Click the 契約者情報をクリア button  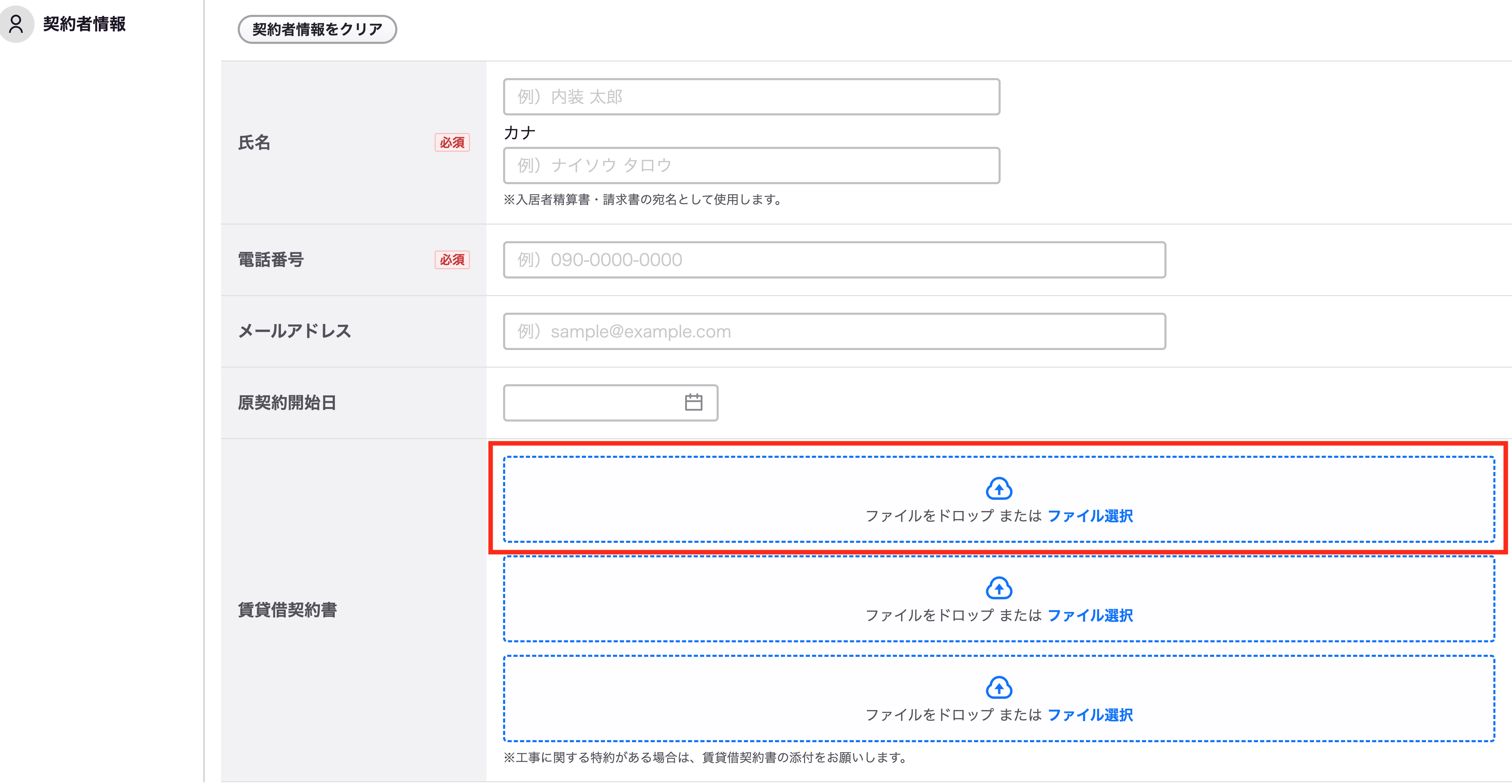317,29
